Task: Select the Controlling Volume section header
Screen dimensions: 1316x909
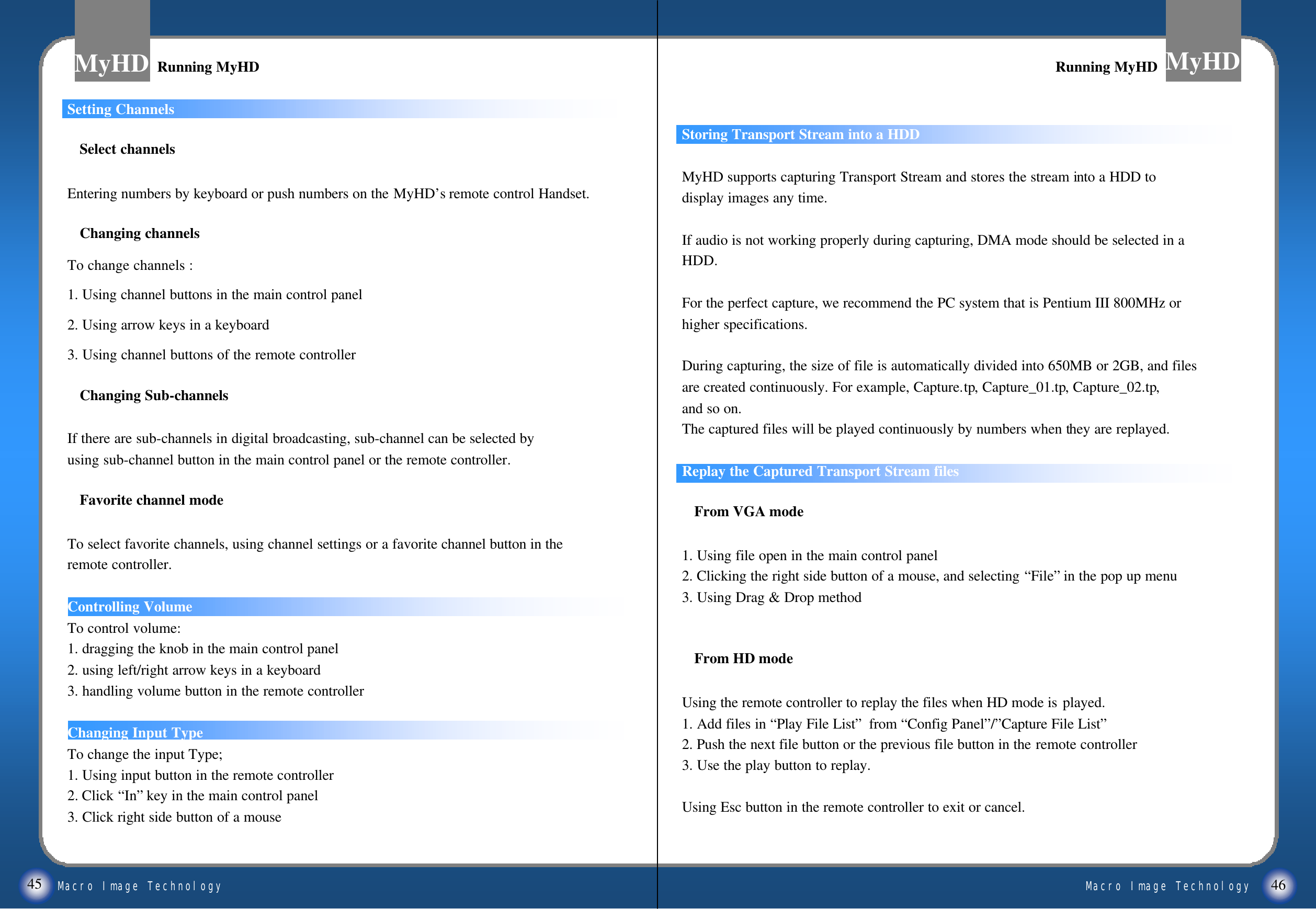Action: (x=130, y=607)
